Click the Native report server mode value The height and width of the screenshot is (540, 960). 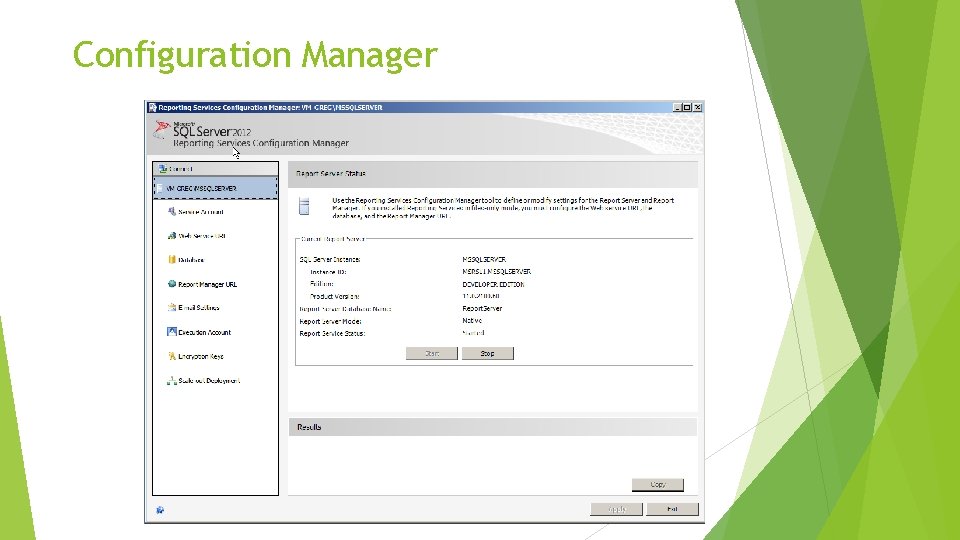click(472, 321)
